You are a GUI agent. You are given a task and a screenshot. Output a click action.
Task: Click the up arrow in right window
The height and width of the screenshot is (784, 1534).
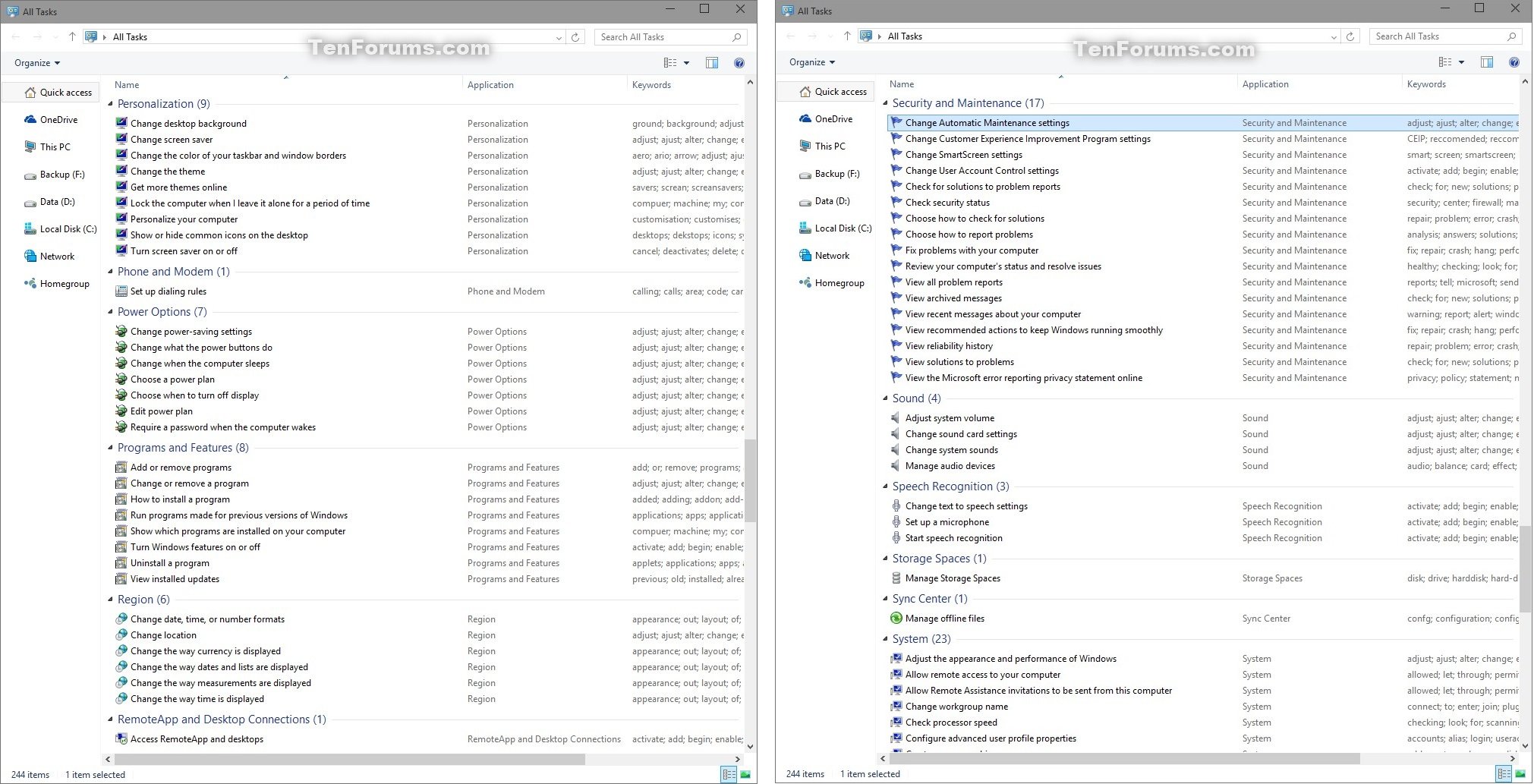pos(847,36)
